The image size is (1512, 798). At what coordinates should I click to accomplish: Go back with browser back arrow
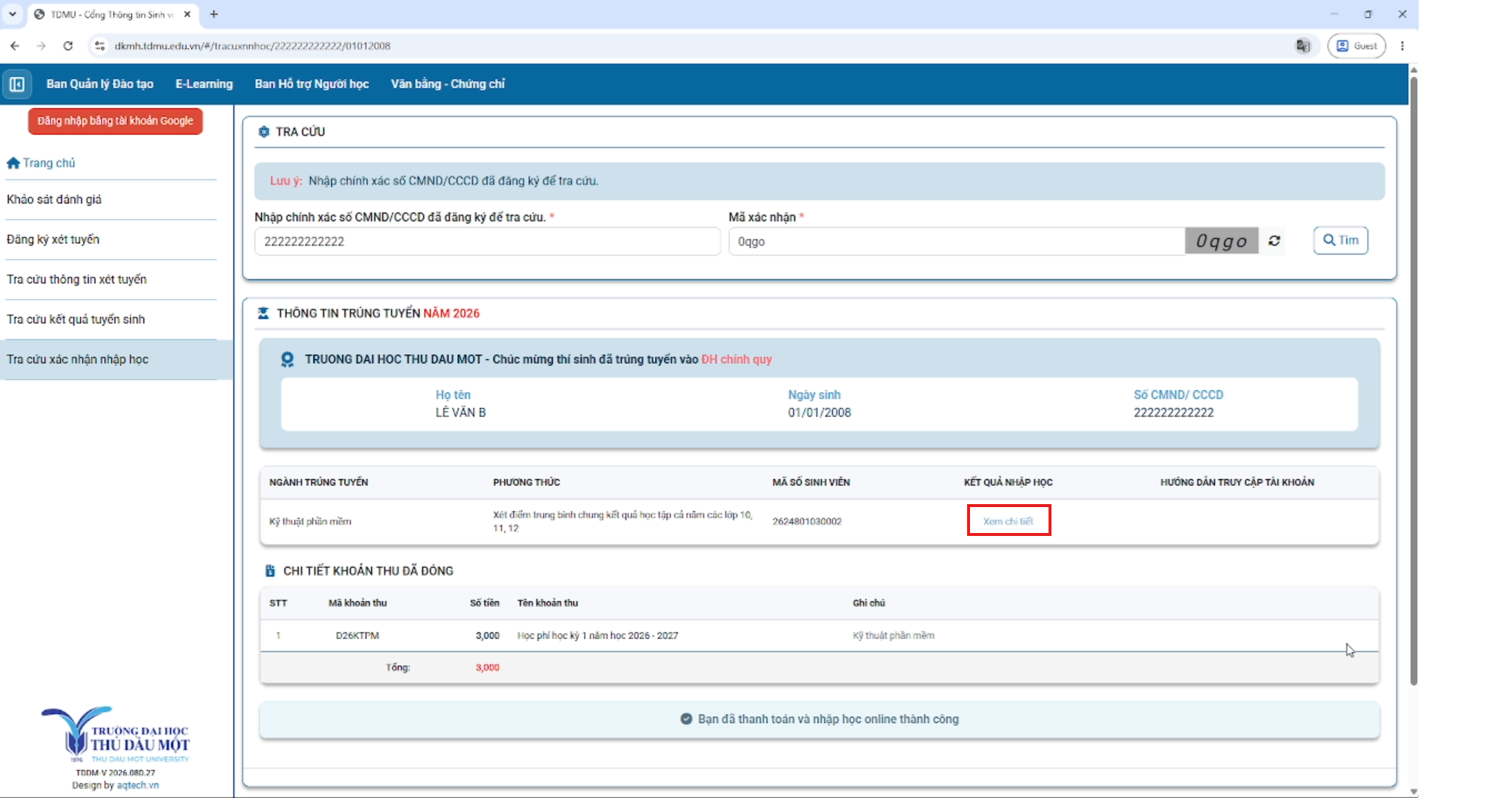pos(15,46)
